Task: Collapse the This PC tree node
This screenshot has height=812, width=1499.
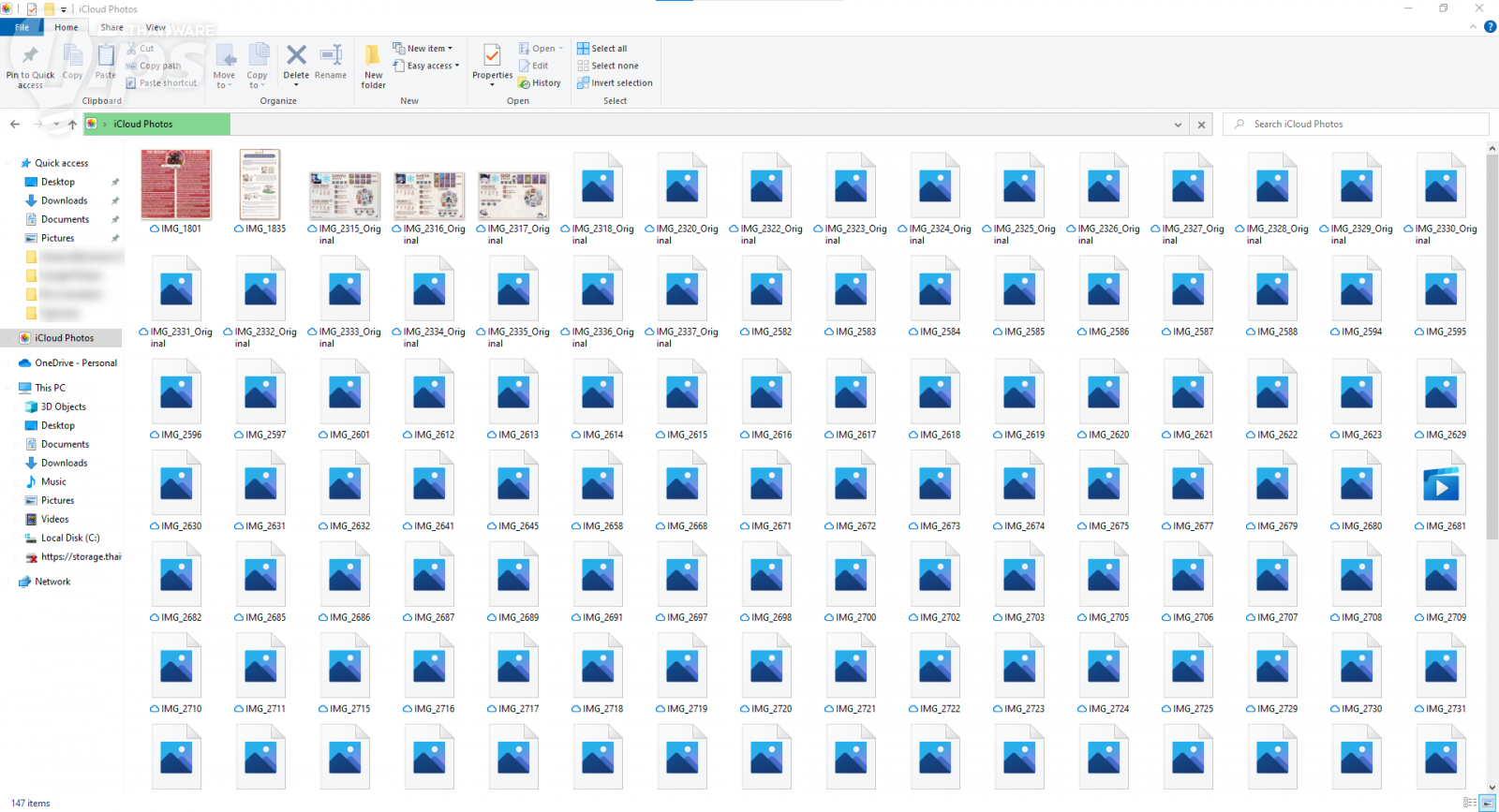Action: [8, 388]
